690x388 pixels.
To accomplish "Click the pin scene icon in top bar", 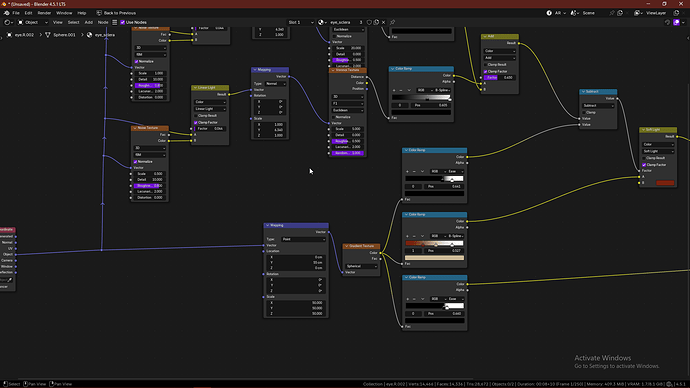I will coord(612,13).
